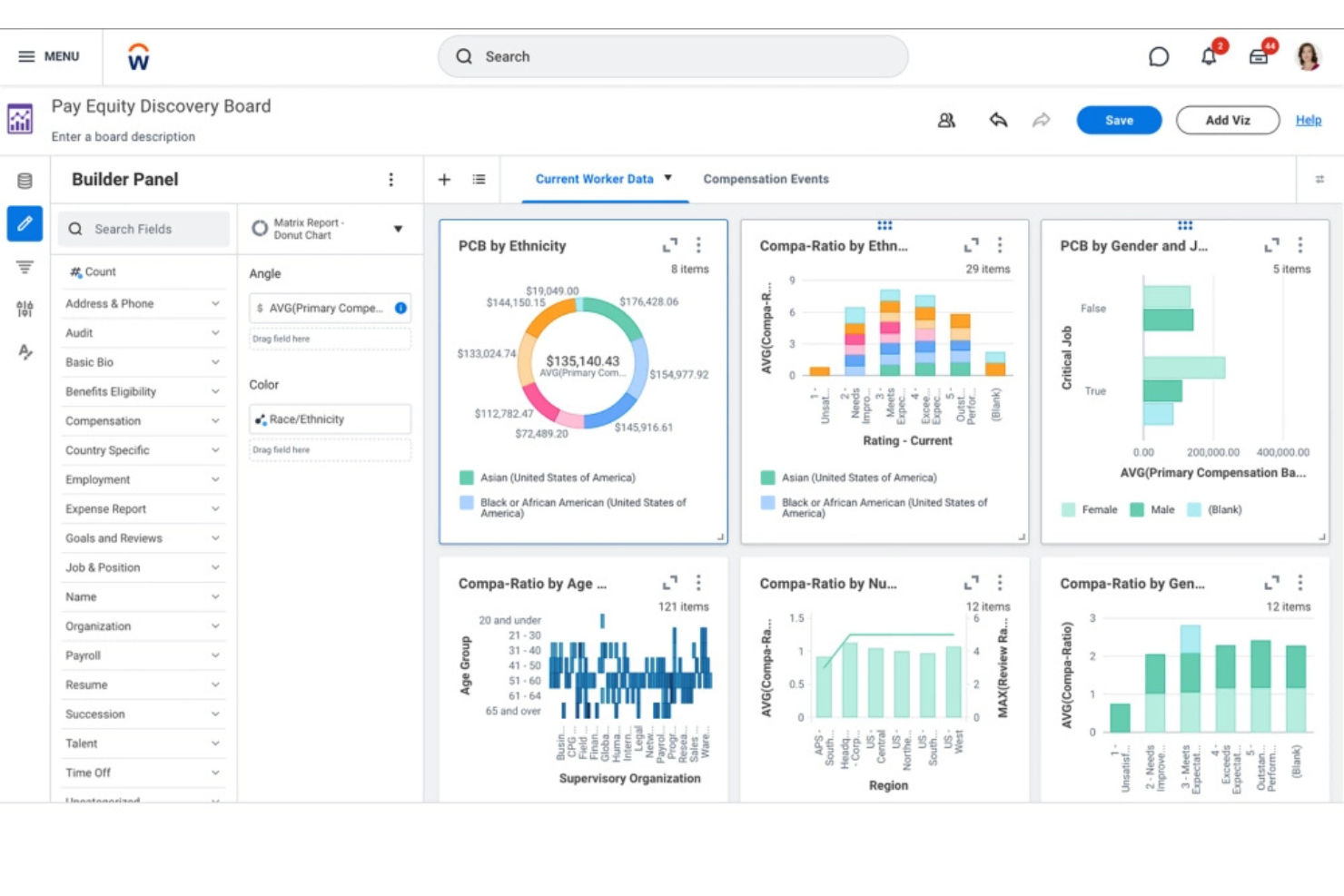Expand the PCB by Ethnicity chart fullscreen

coord(670,244)
